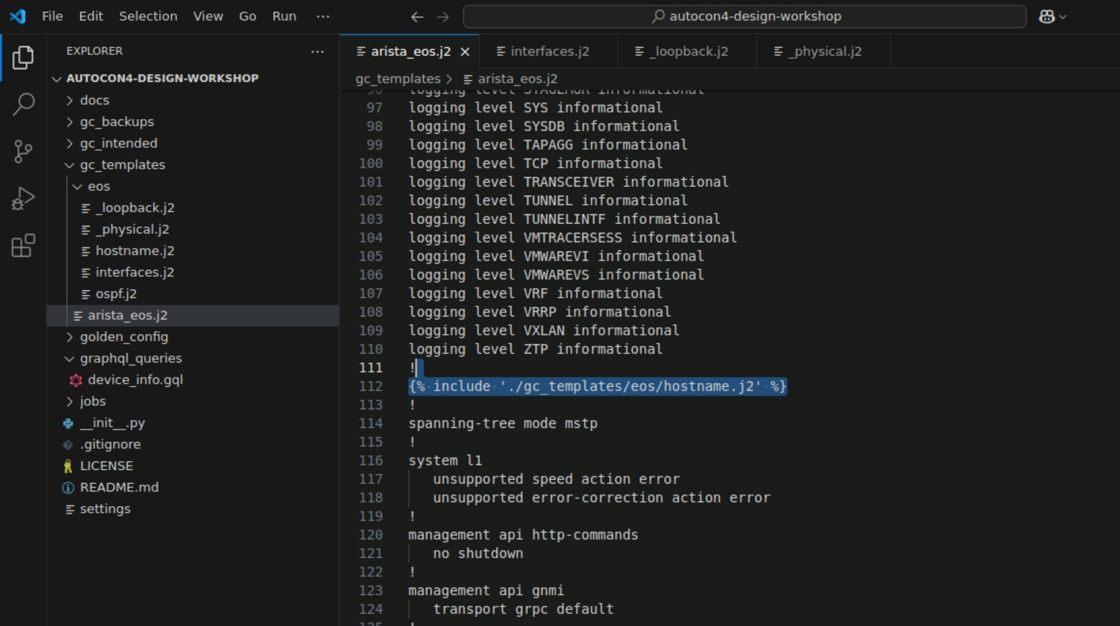Switch to the _physical.j2 tab
The image size is (1120, 626).
click(825, 51)
